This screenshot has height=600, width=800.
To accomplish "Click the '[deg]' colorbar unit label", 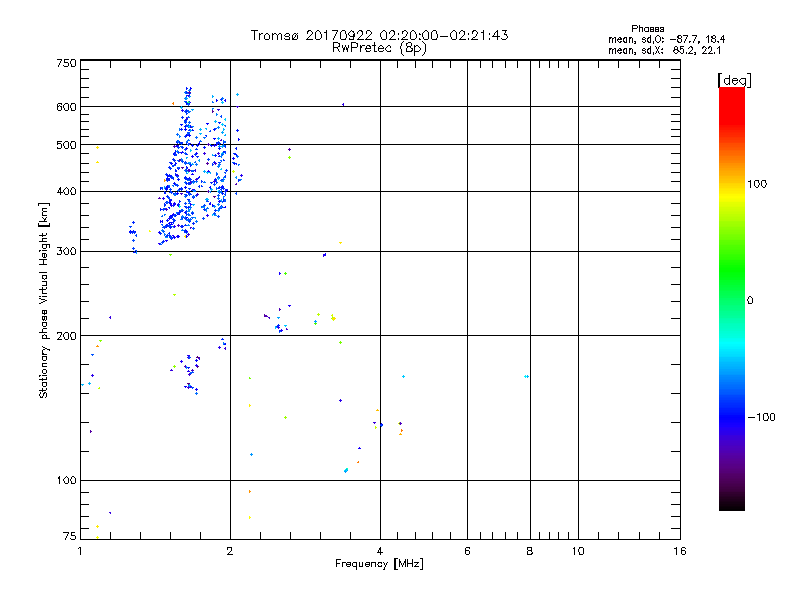I will click(x=734, y=80).
